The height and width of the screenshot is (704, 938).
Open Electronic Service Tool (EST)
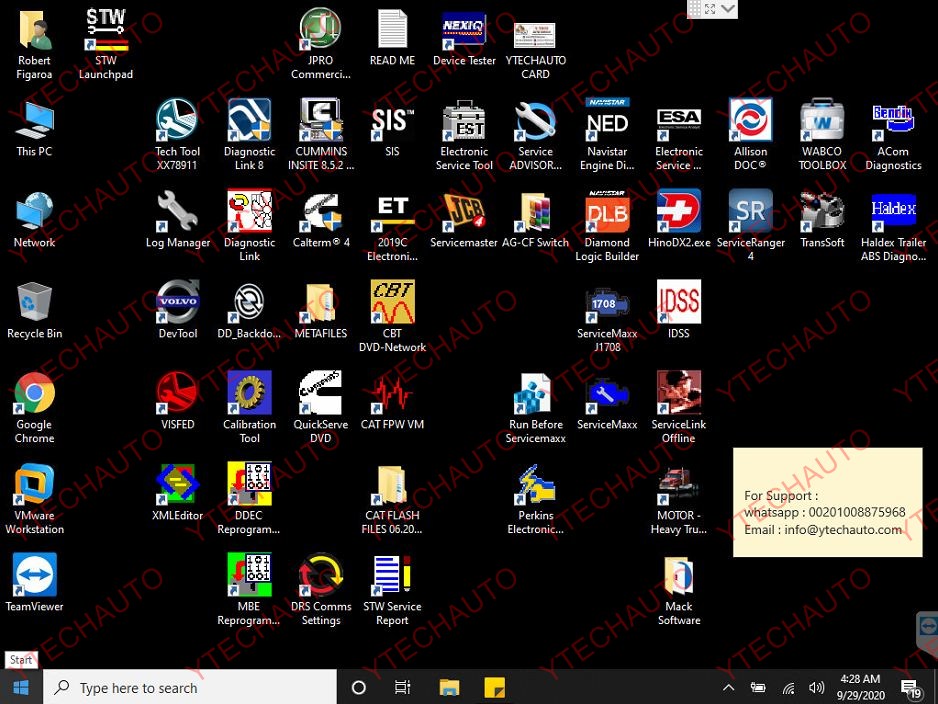(x=464, y=134)
